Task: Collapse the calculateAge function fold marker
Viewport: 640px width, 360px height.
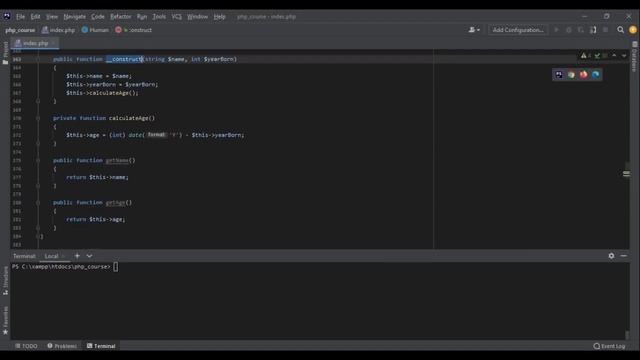Action: point(38,118)
